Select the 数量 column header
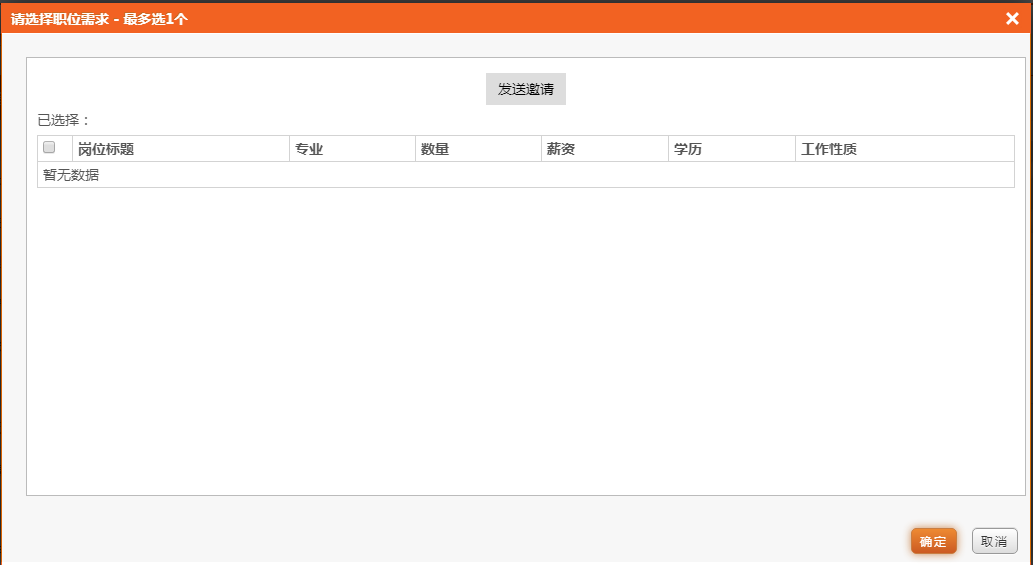Screen dimensions: 1033x565 click(x=435, y=149)
